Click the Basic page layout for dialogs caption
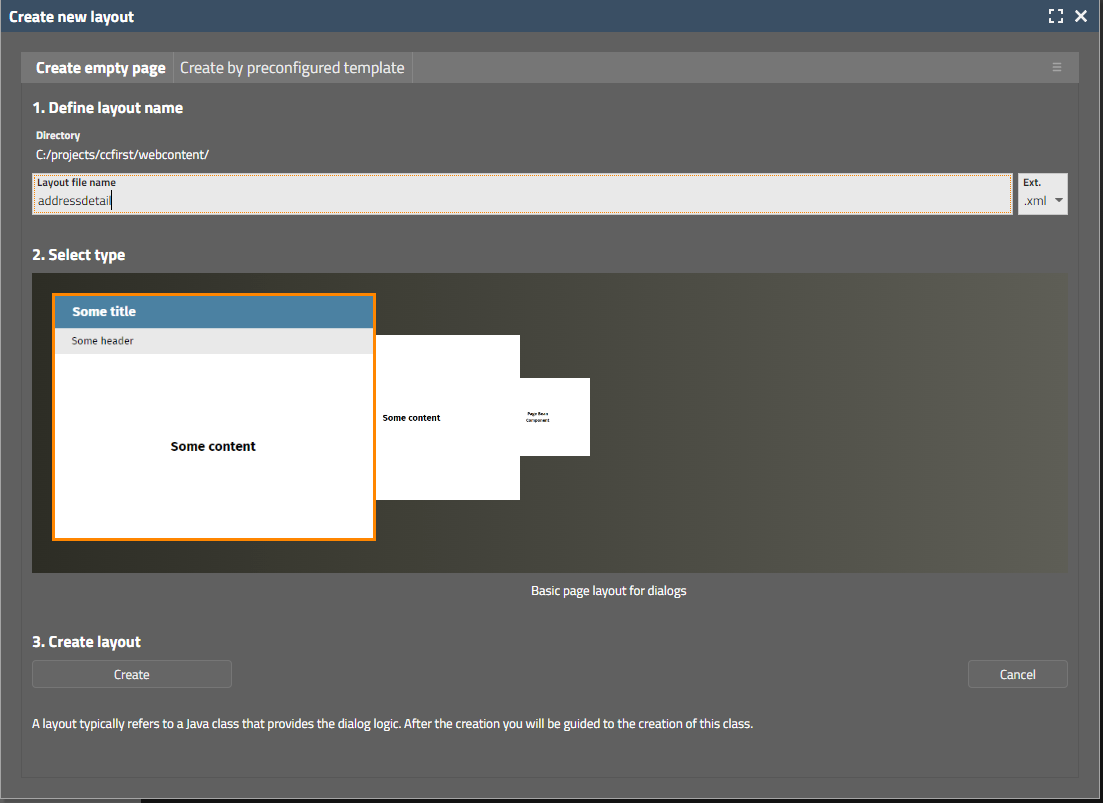The width and height of the screenshot is (1103, 803). (608, 591)
